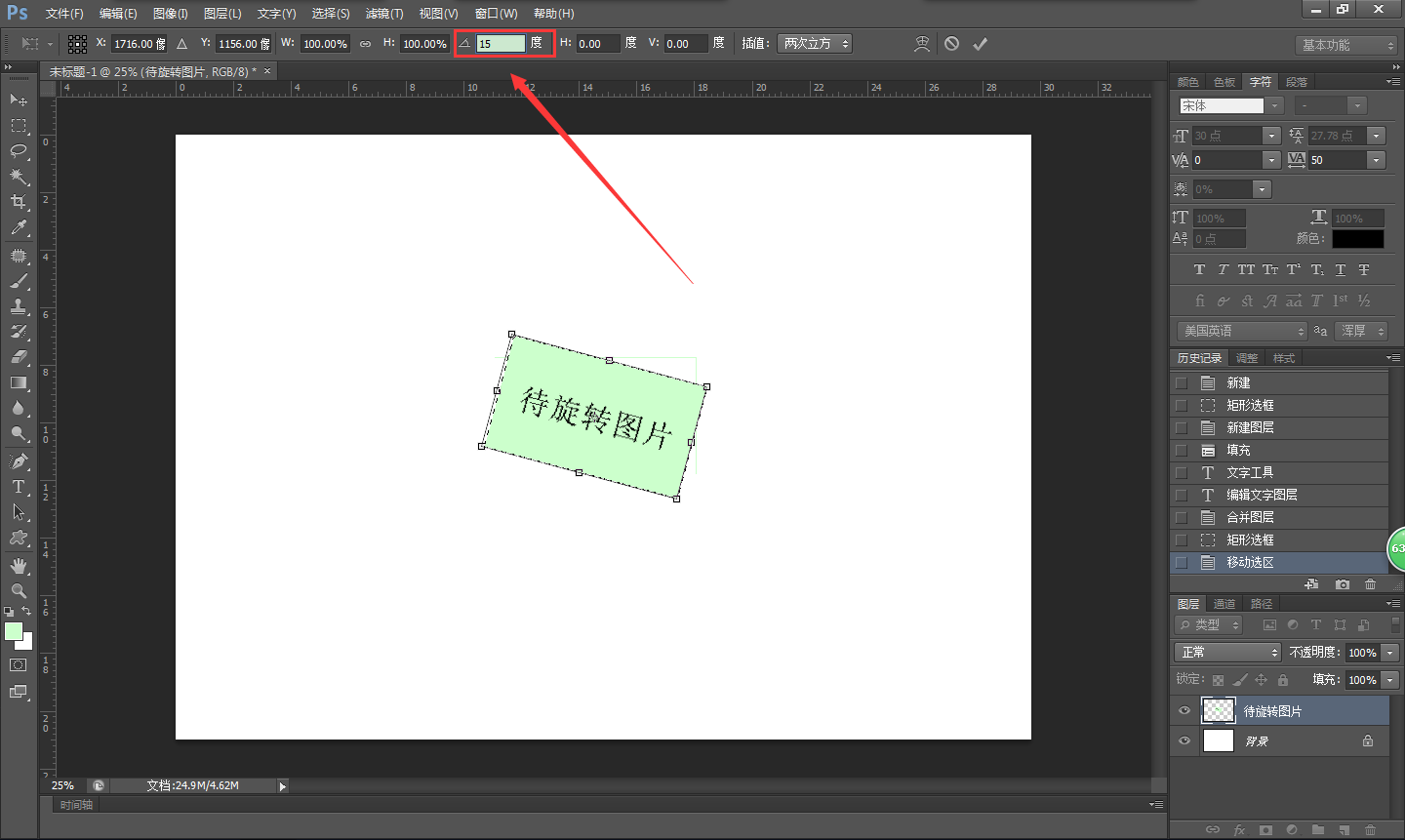Select the Horizontal Type tool
1405x840 pixels.
coord(19,487)
